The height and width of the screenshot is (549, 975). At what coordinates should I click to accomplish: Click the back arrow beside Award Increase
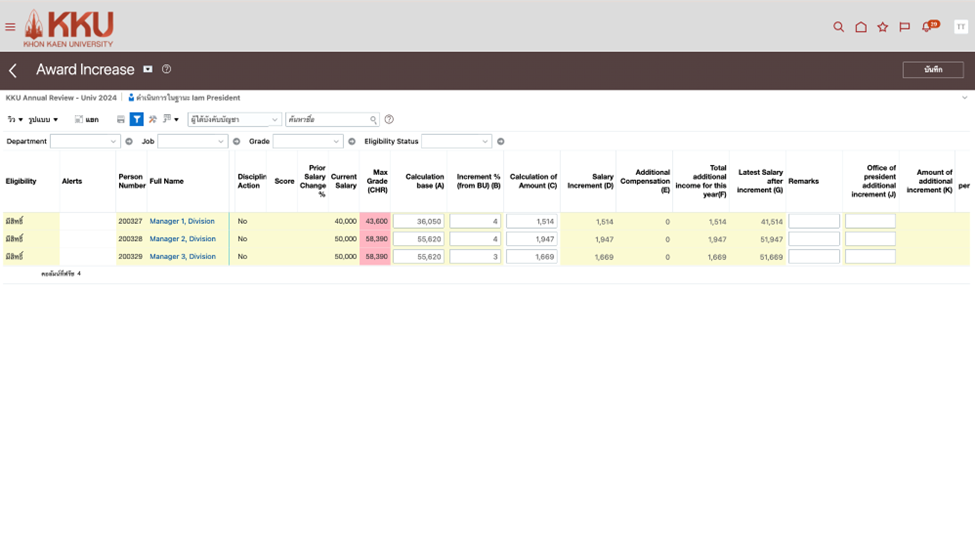[13, 70]
